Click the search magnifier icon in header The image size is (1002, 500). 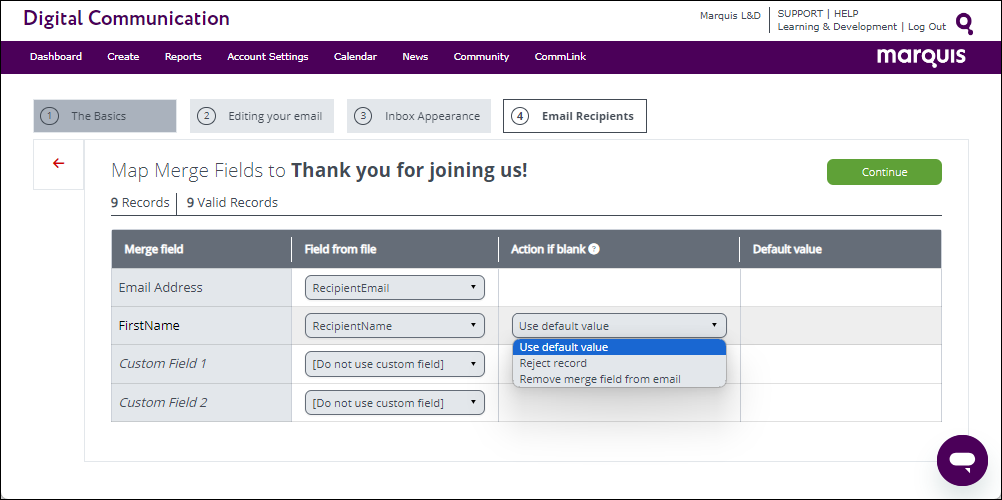[964, 23]
